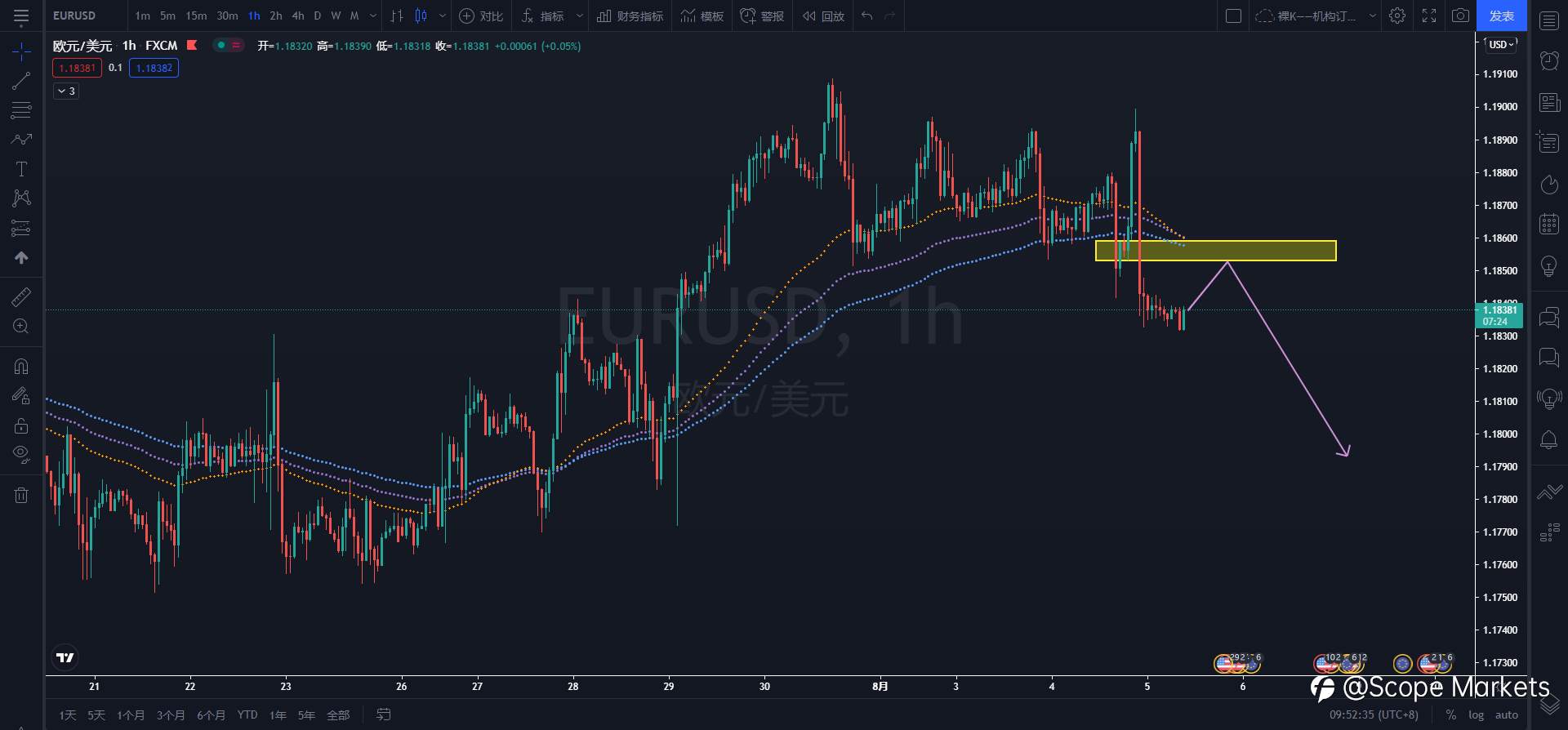1568x730 pixels.
Task: Click the 回放 replay button
Action: coord(823,16)
